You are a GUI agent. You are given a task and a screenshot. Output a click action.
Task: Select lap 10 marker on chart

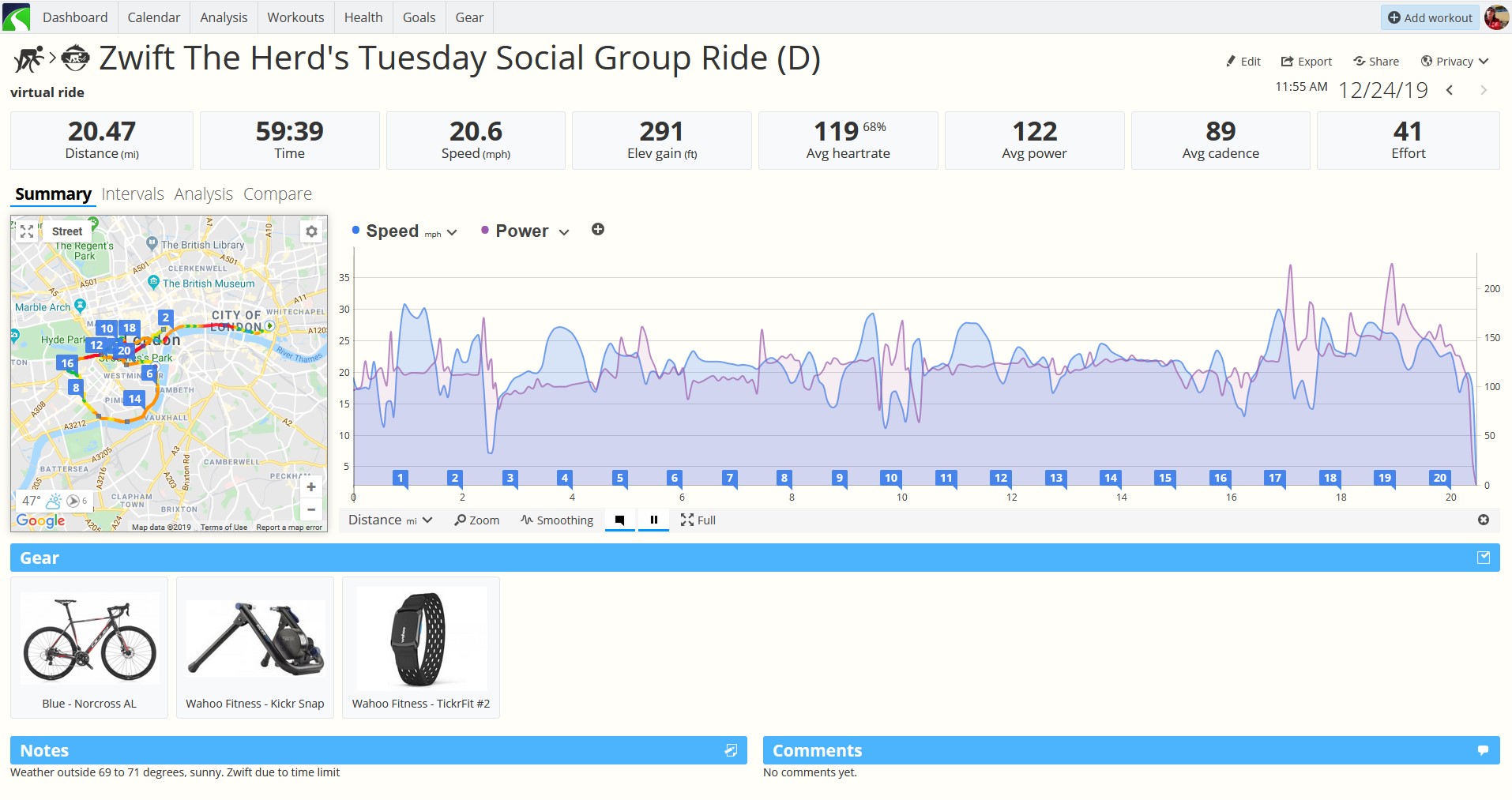[x=891, y=478]
